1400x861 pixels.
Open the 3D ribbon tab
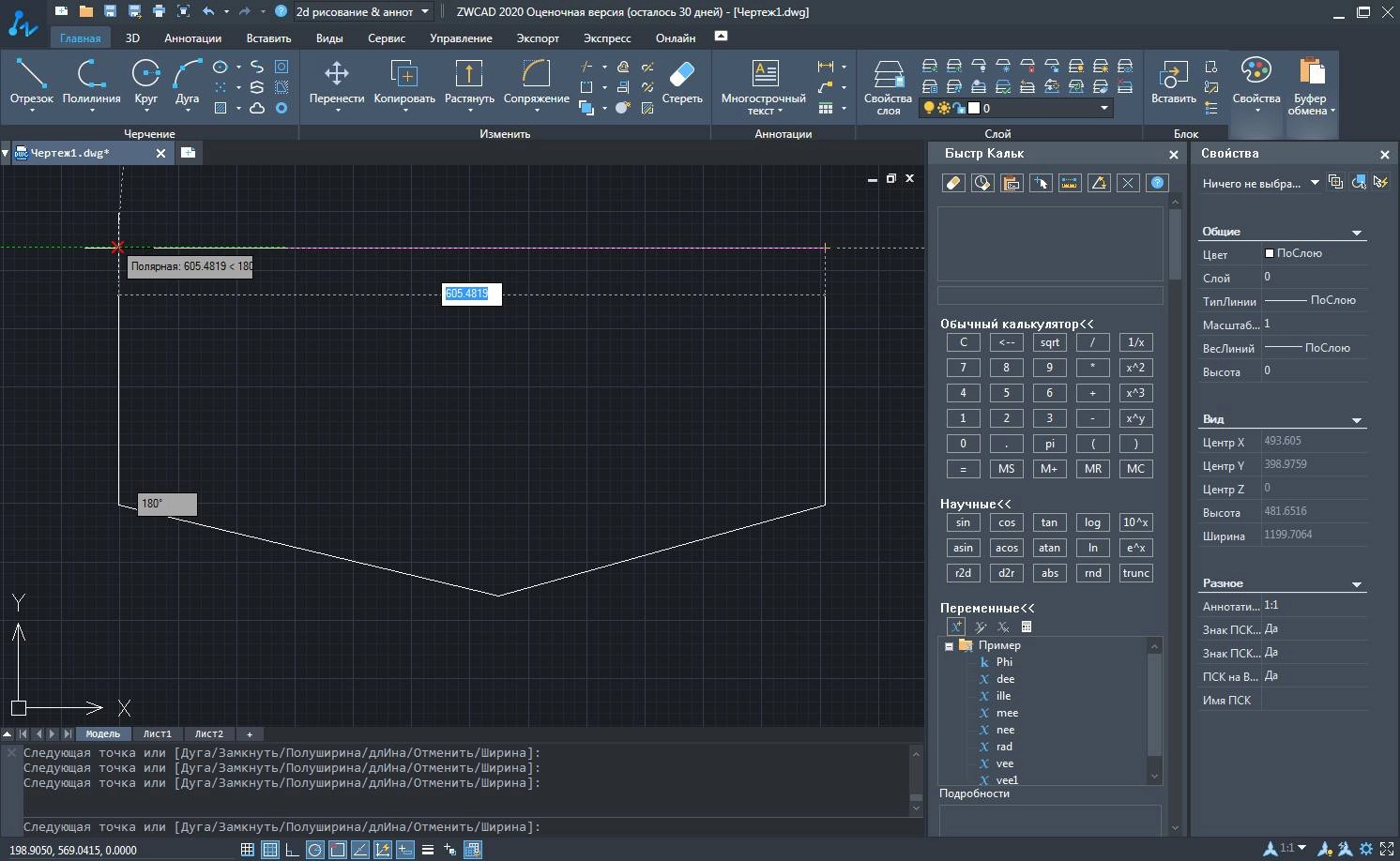(x=132, y=38)
